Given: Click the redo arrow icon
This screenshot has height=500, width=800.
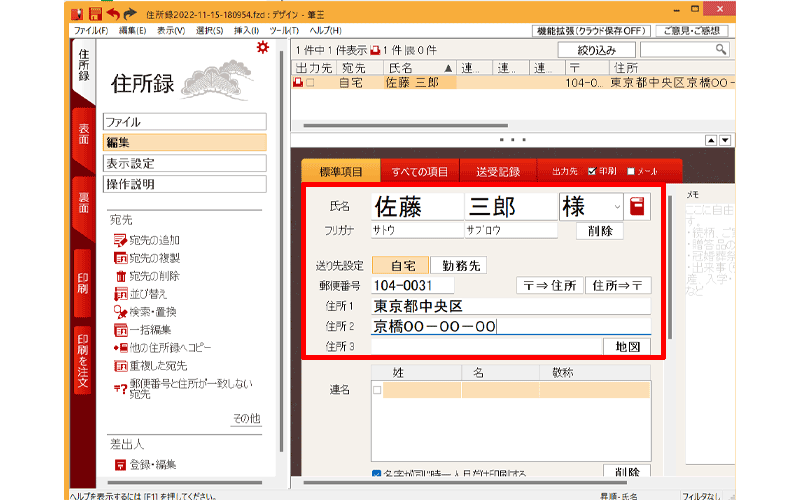Looking at the screenshot, I should (x=131, y=14).
